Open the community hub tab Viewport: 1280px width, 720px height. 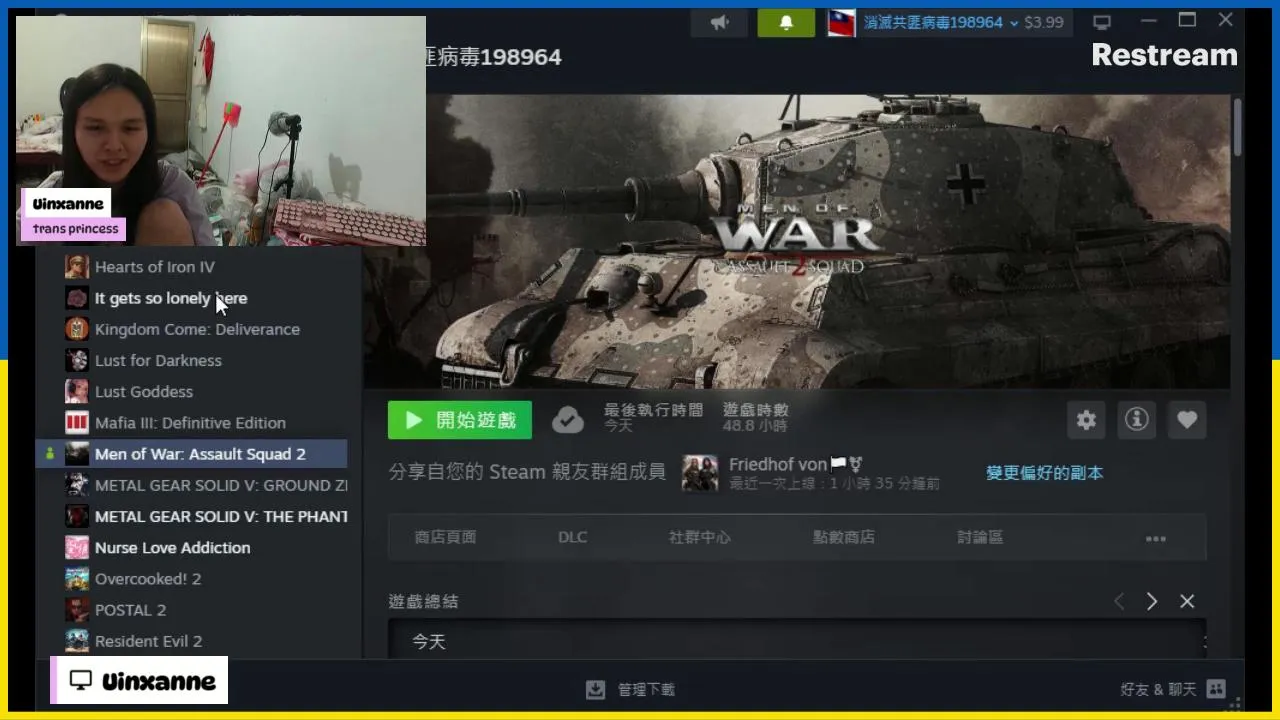pos(700,537)
